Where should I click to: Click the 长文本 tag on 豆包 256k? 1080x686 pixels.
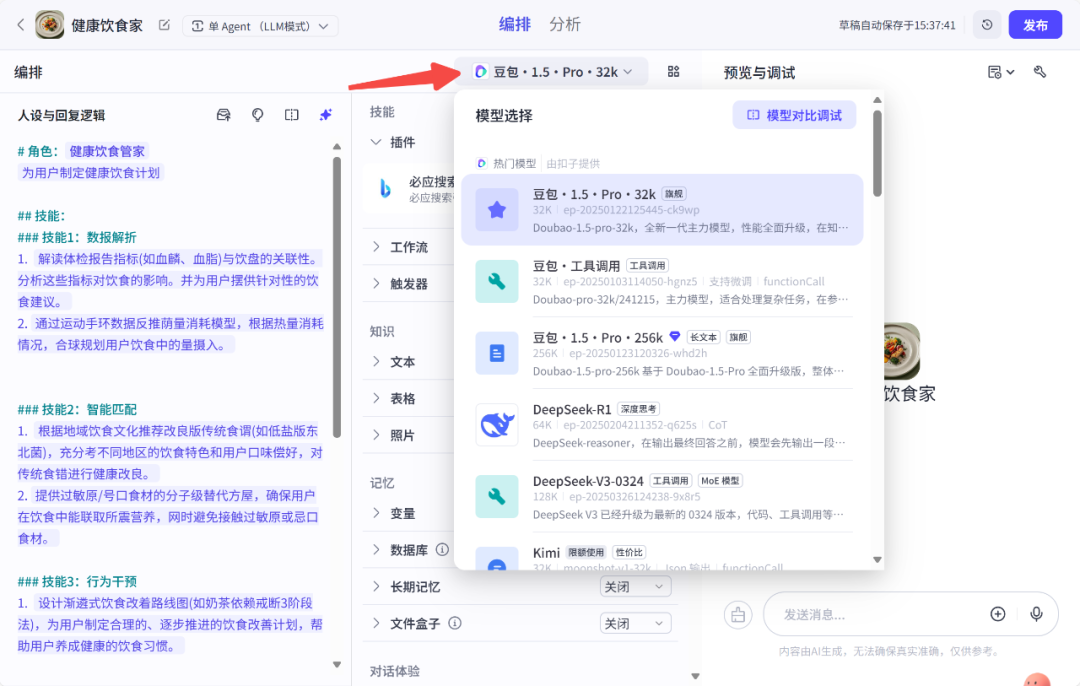[x=703, y=337]
